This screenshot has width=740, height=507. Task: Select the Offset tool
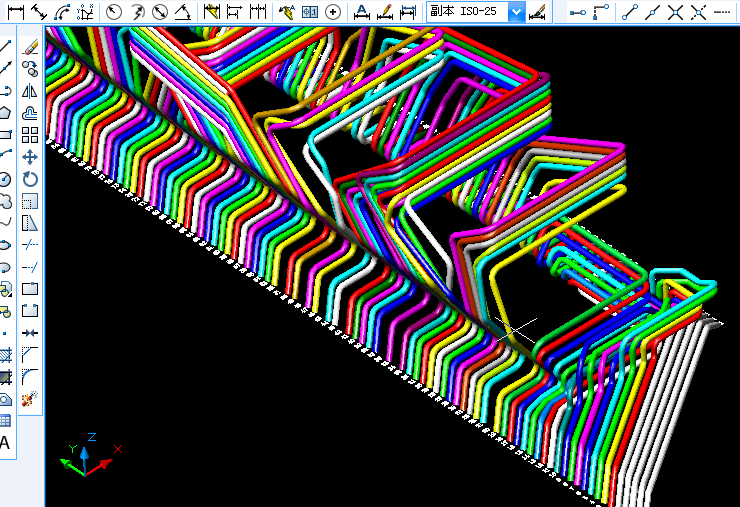click(30, 113)
